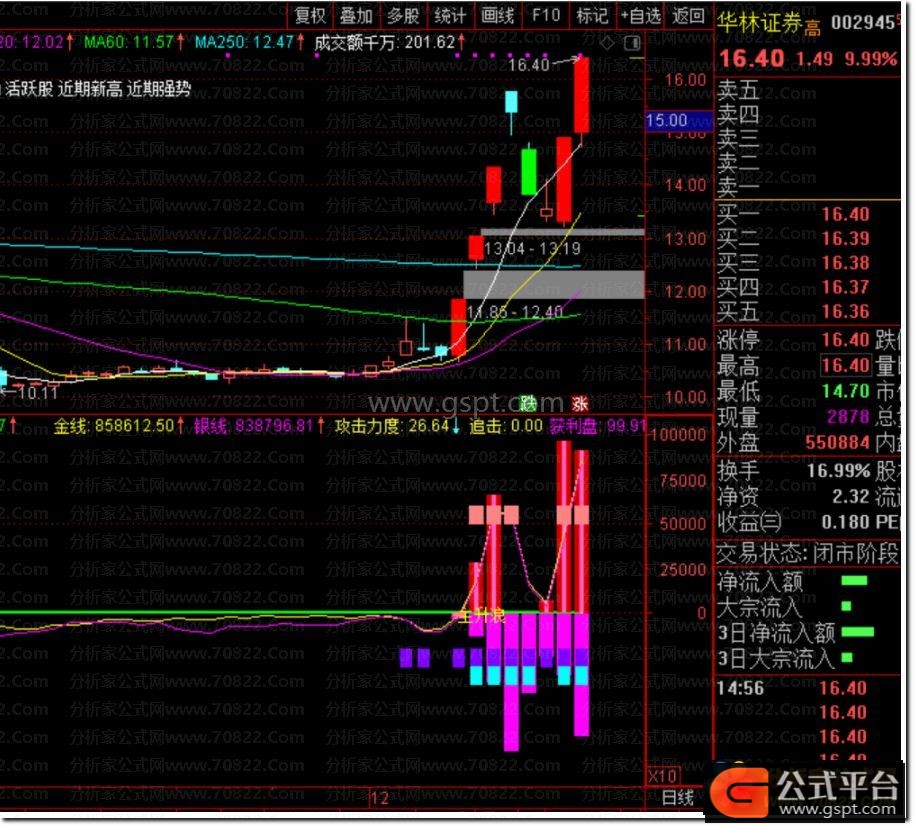Screen dimensions: 915x826
Task: Select the 买五 bid row at 16.36
Action: [x=808, y=312]
